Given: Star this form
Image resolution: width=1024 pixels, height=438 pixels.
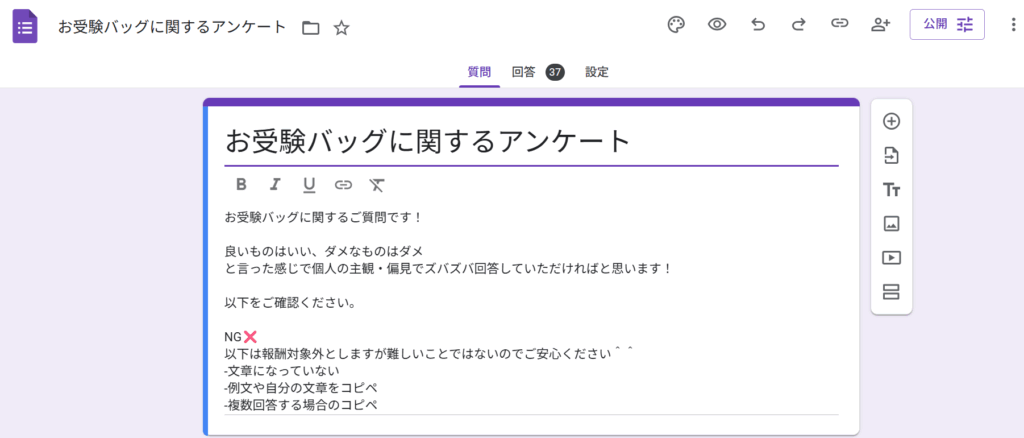Looking at the screenshot, I should [342, 28].
